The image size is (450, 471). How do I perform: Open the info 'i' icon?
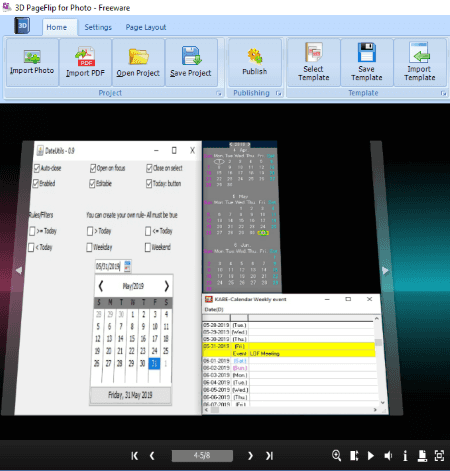pyautogui.click(x=405, y=456)
